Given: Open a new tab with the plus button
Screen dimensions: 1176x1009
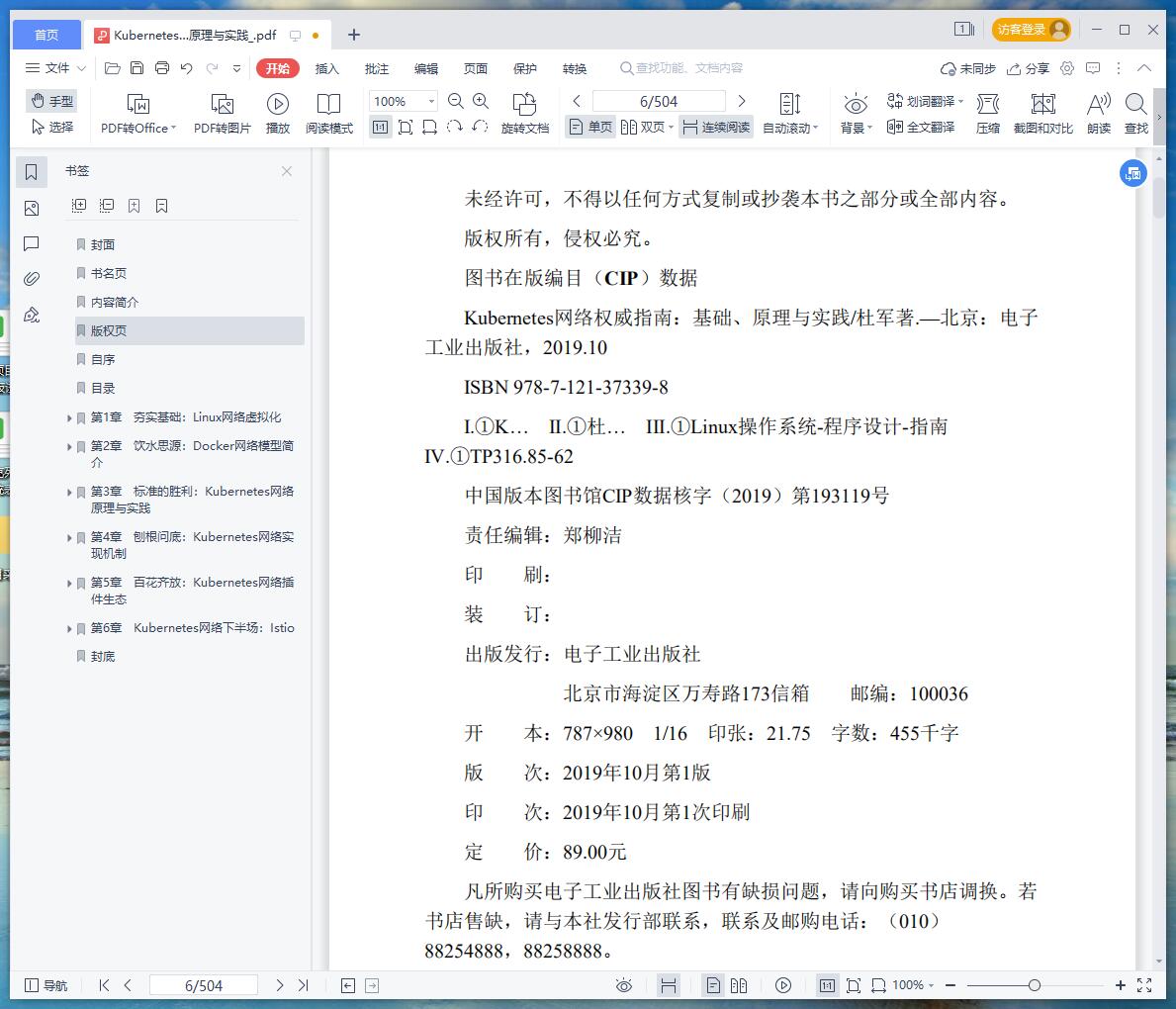Looking at the screenshot, I should (354, 35).
